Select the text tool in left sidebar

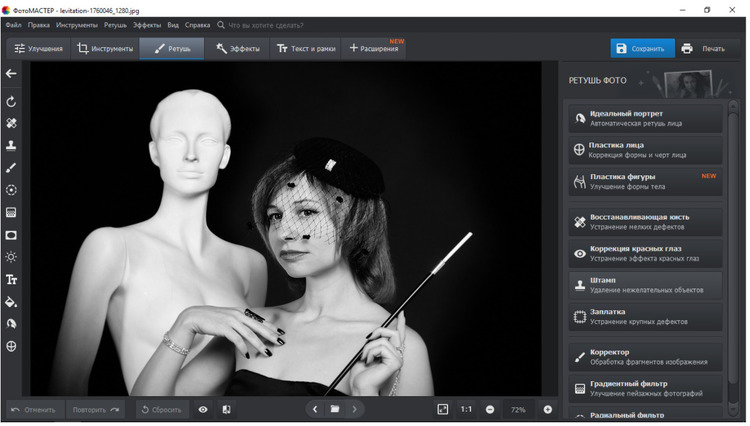(x=11, y=280)
